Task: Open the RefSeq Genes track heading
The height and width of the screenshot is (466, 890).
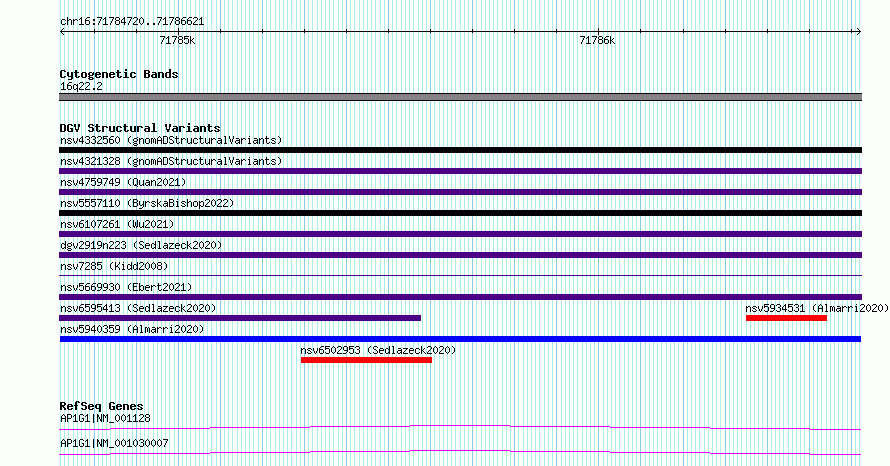Action: tap(101, 406)
